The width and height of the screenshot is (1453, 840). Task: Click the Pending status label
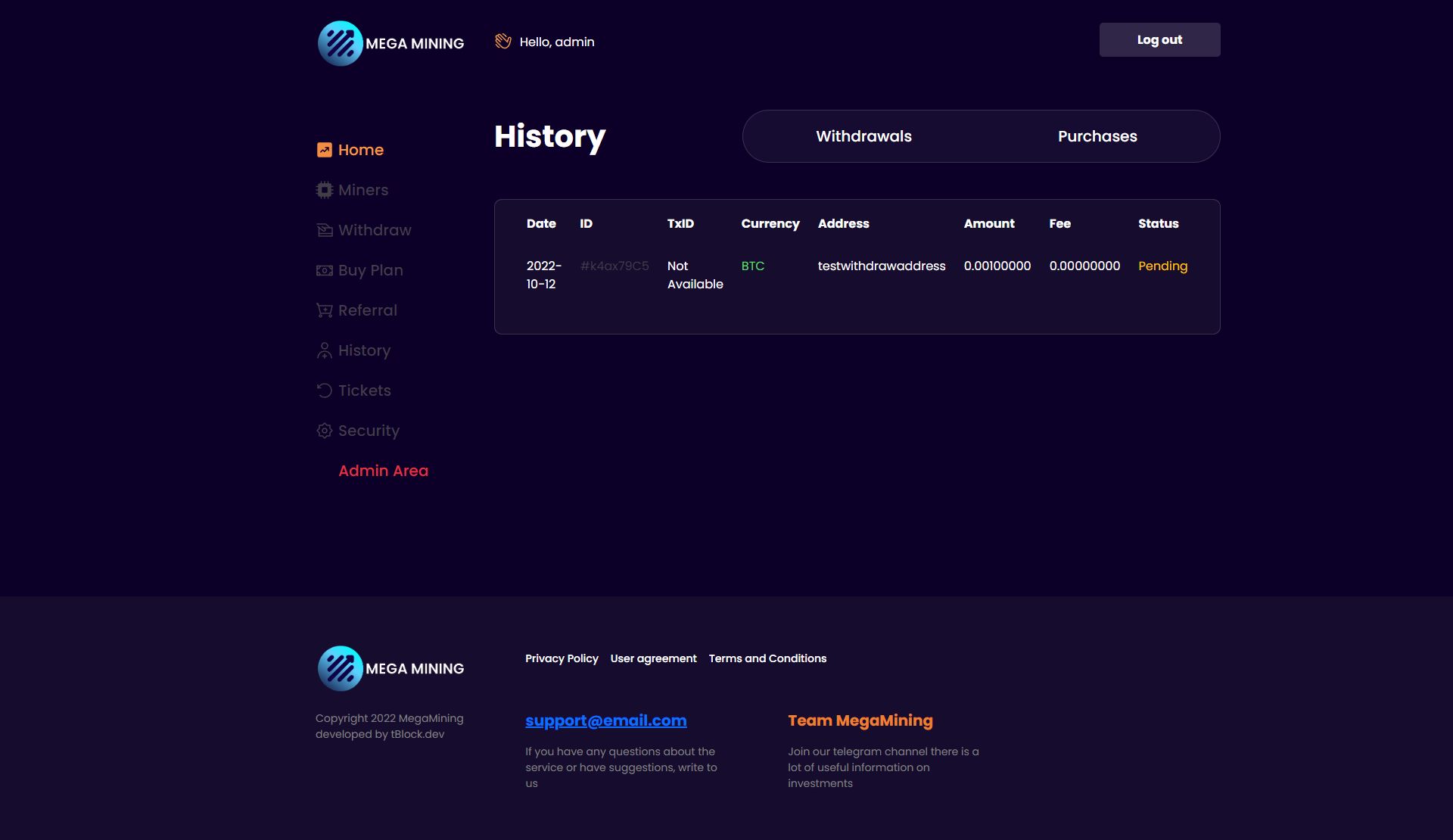[1163, 266]
